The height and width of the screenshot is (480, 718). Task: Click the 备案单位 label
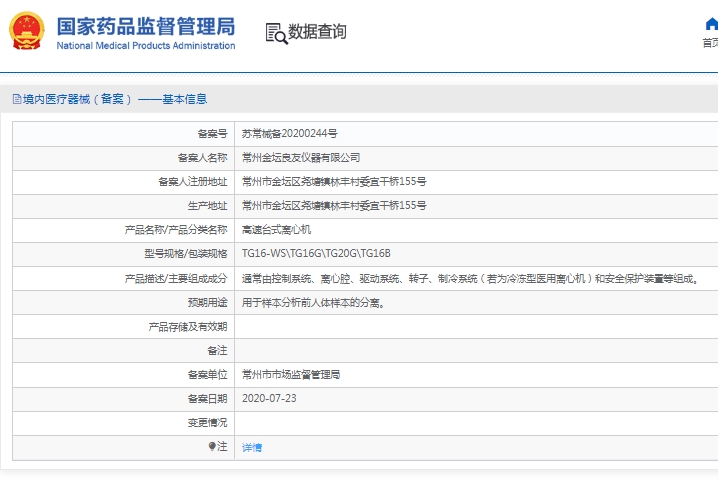pos(207,375)
